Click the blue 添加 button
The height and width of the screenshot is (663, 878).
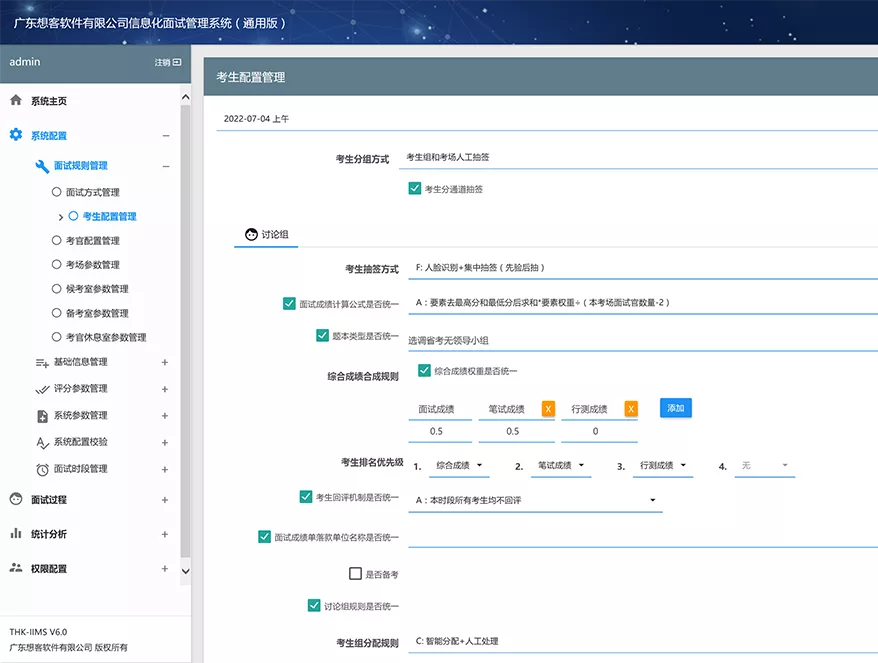pos(676,408)
